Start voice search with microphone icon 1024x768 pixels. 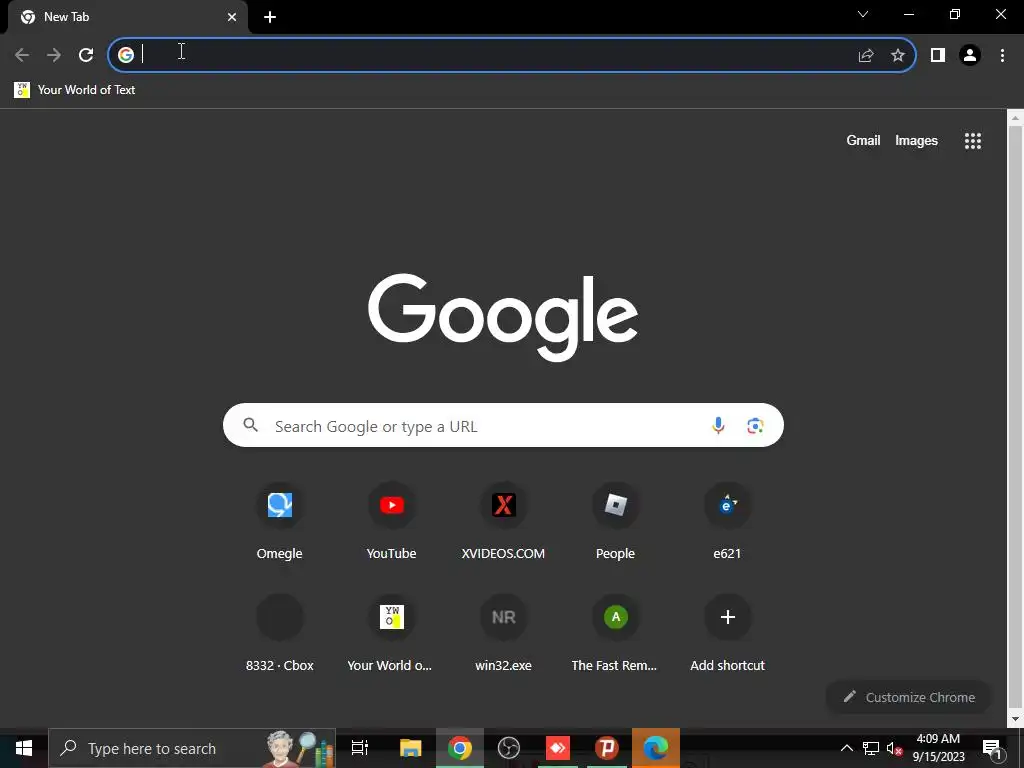718,426
